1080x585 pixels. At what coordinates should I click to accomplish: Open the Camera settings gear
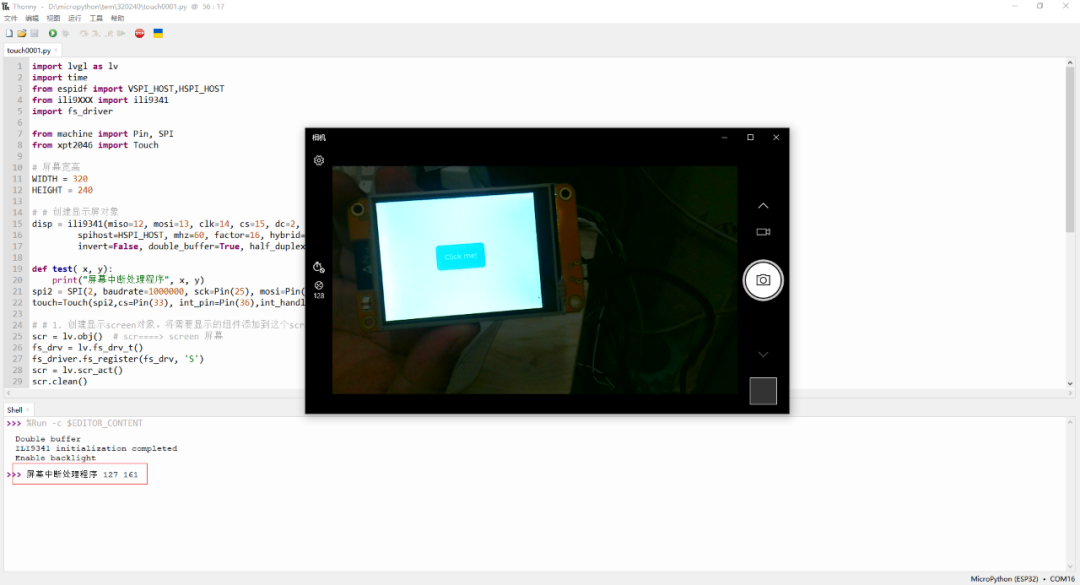[x=319, y=160]
